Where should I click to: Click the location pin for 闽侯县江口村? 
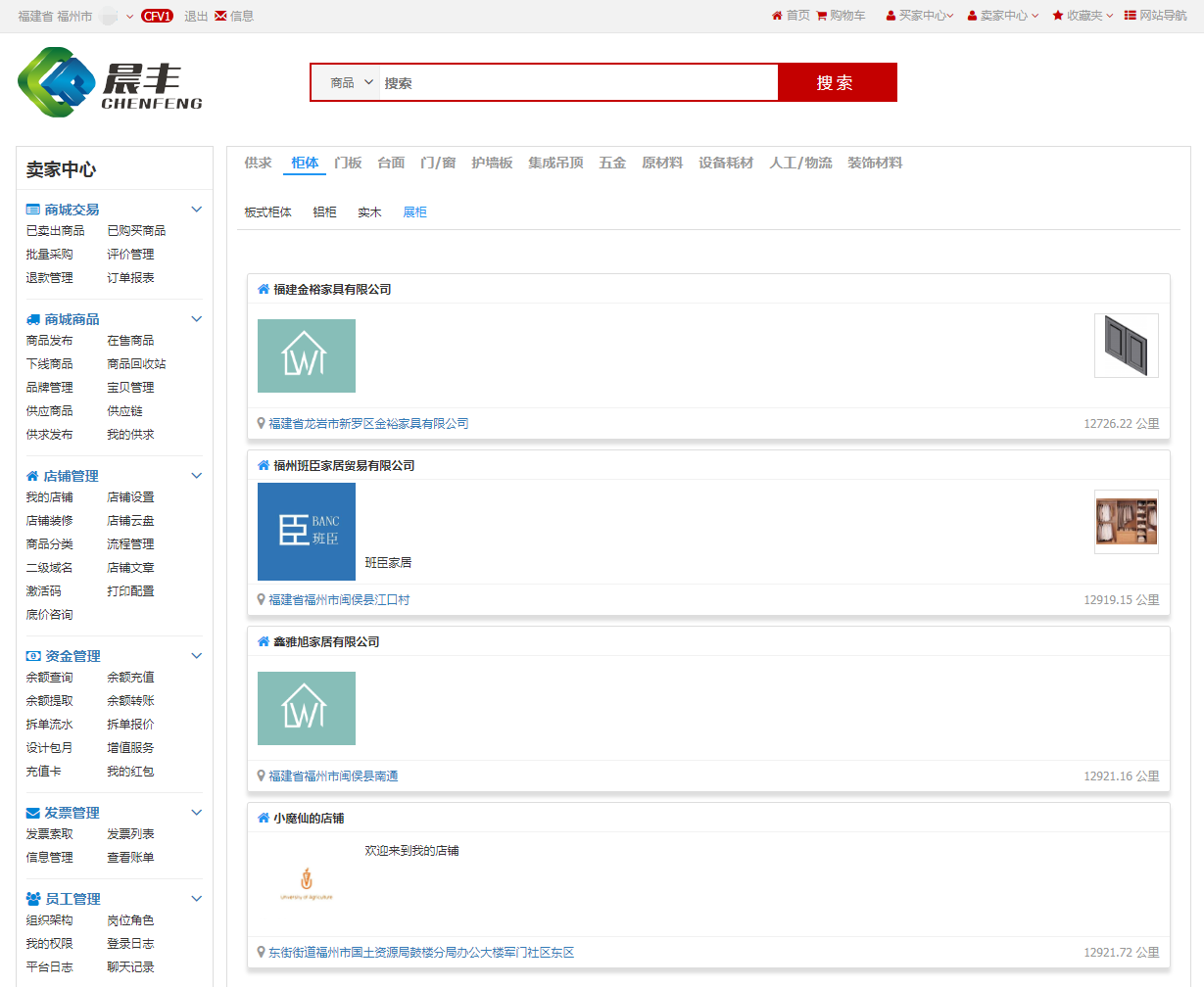(262, 599)
